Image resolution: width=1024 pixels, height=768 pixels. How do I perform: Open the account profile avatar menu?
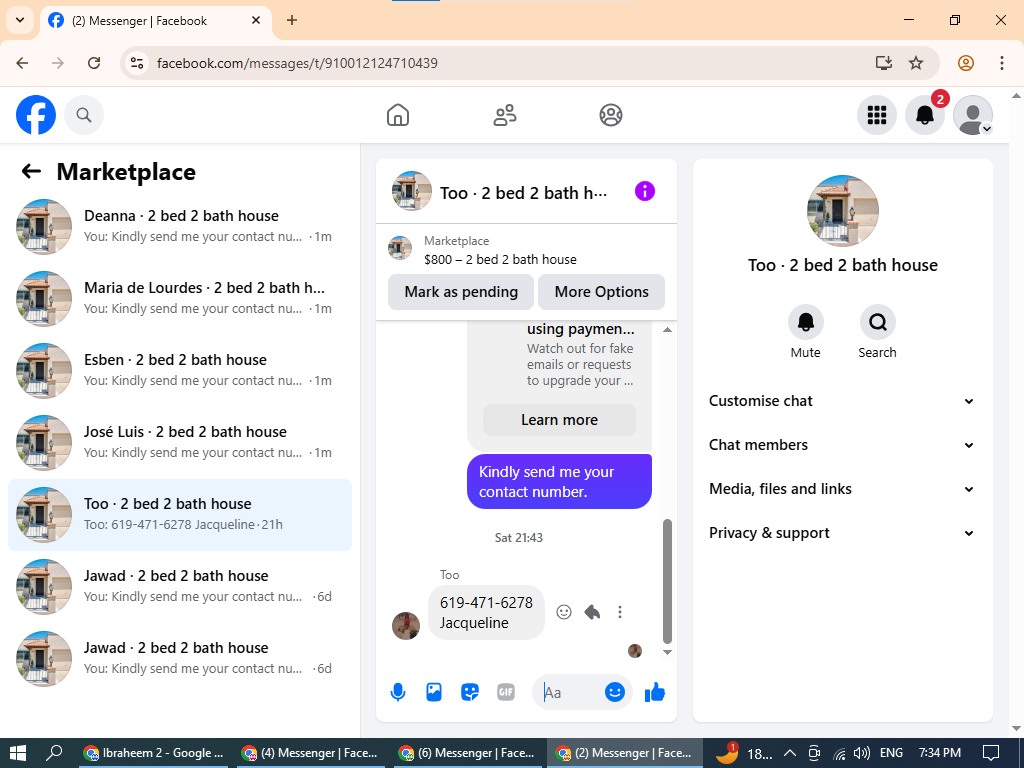click(973, 115)
